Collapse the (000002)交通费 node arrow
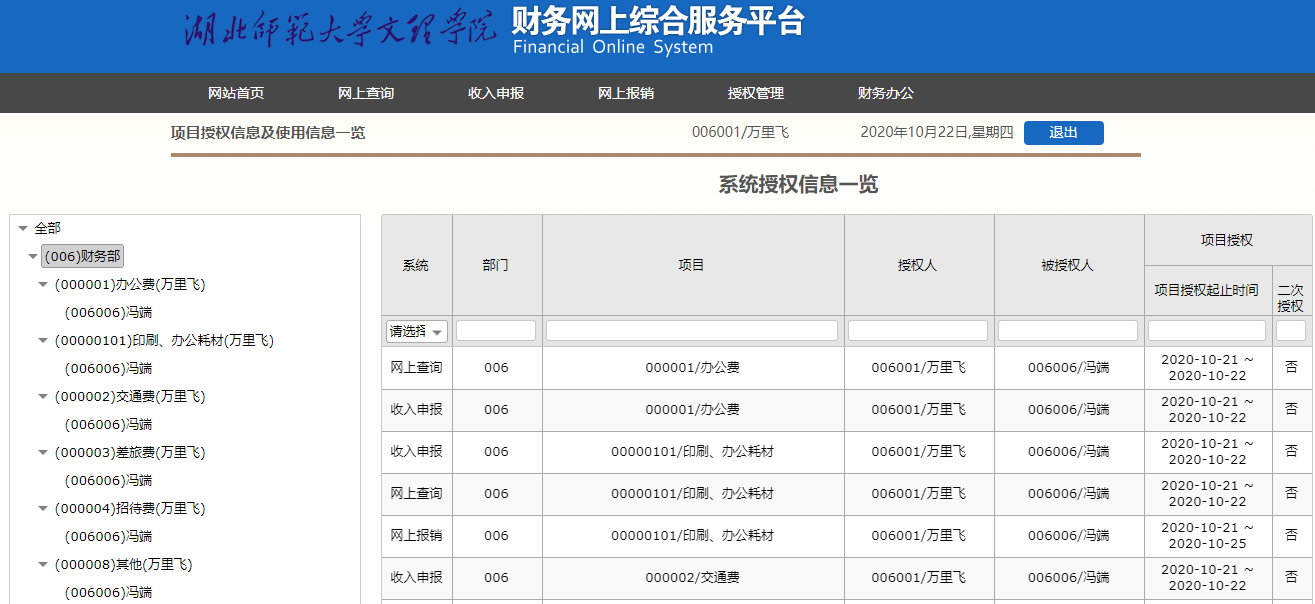Viewport: 1315px width, 604px height. click(x=43, y=397)
